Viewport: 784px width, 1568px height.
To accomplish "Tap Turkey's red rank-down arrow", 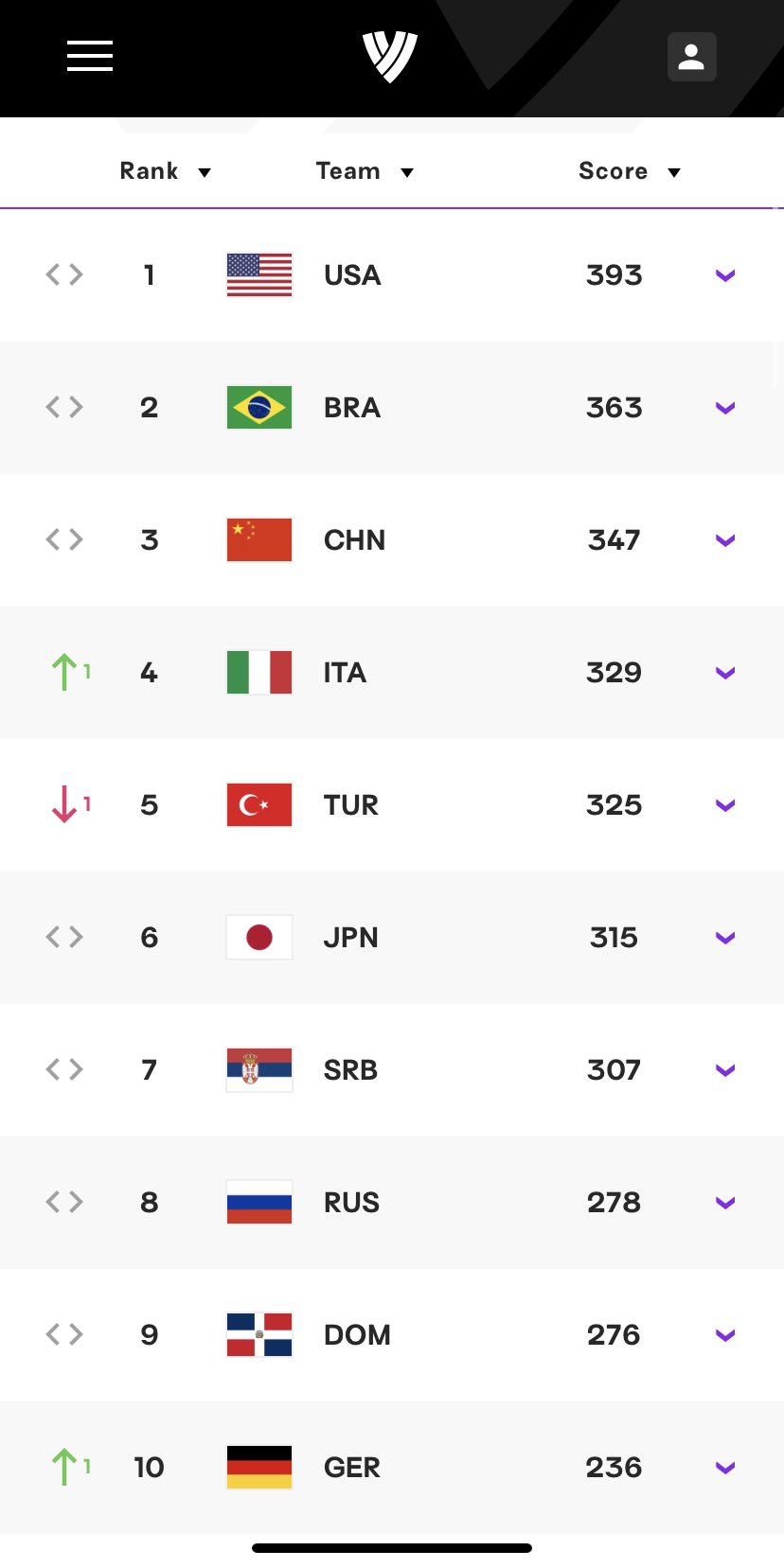I will (x=65, y=805).
